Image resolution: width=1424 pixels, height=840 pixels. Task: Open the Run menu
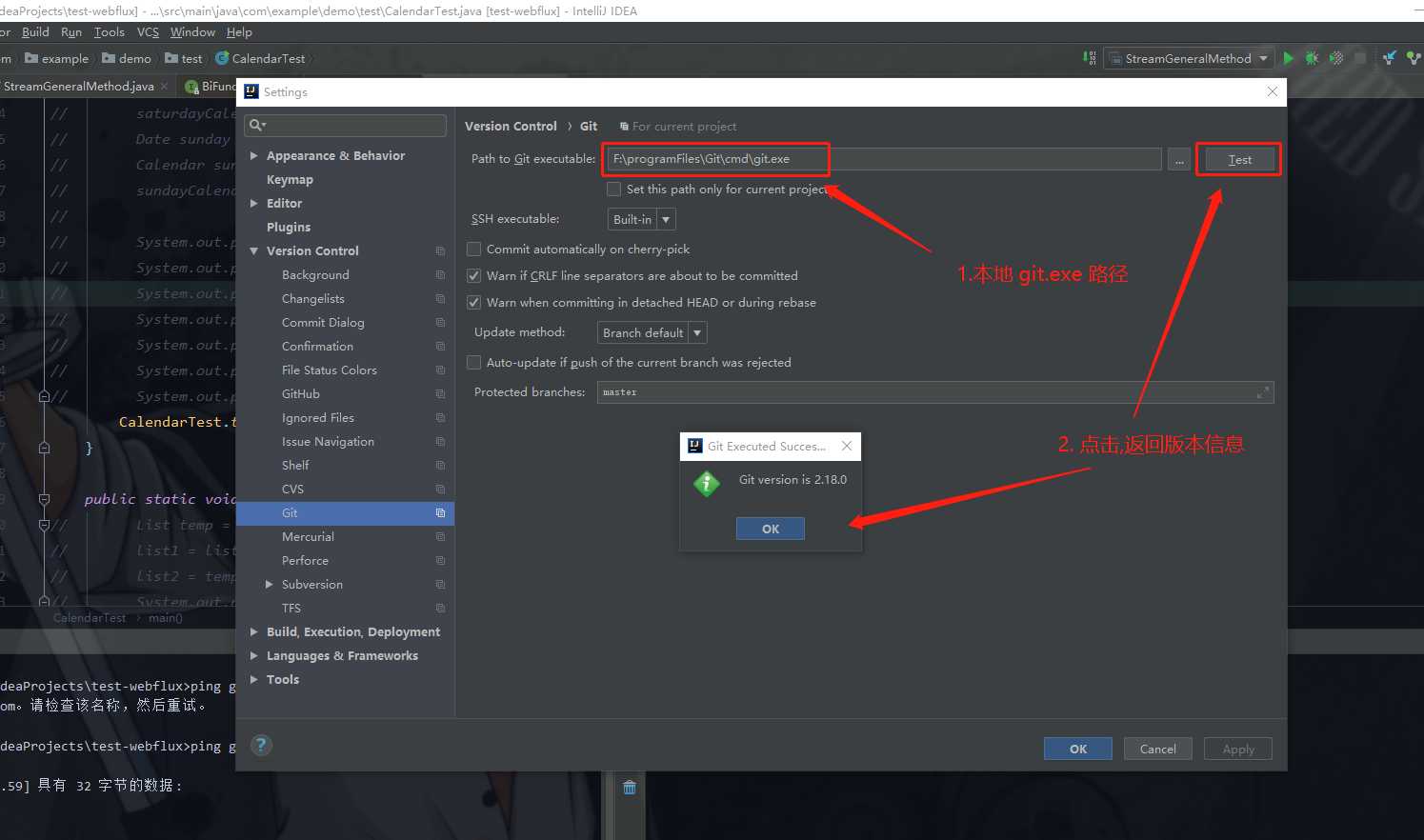[x=71, y=31]
